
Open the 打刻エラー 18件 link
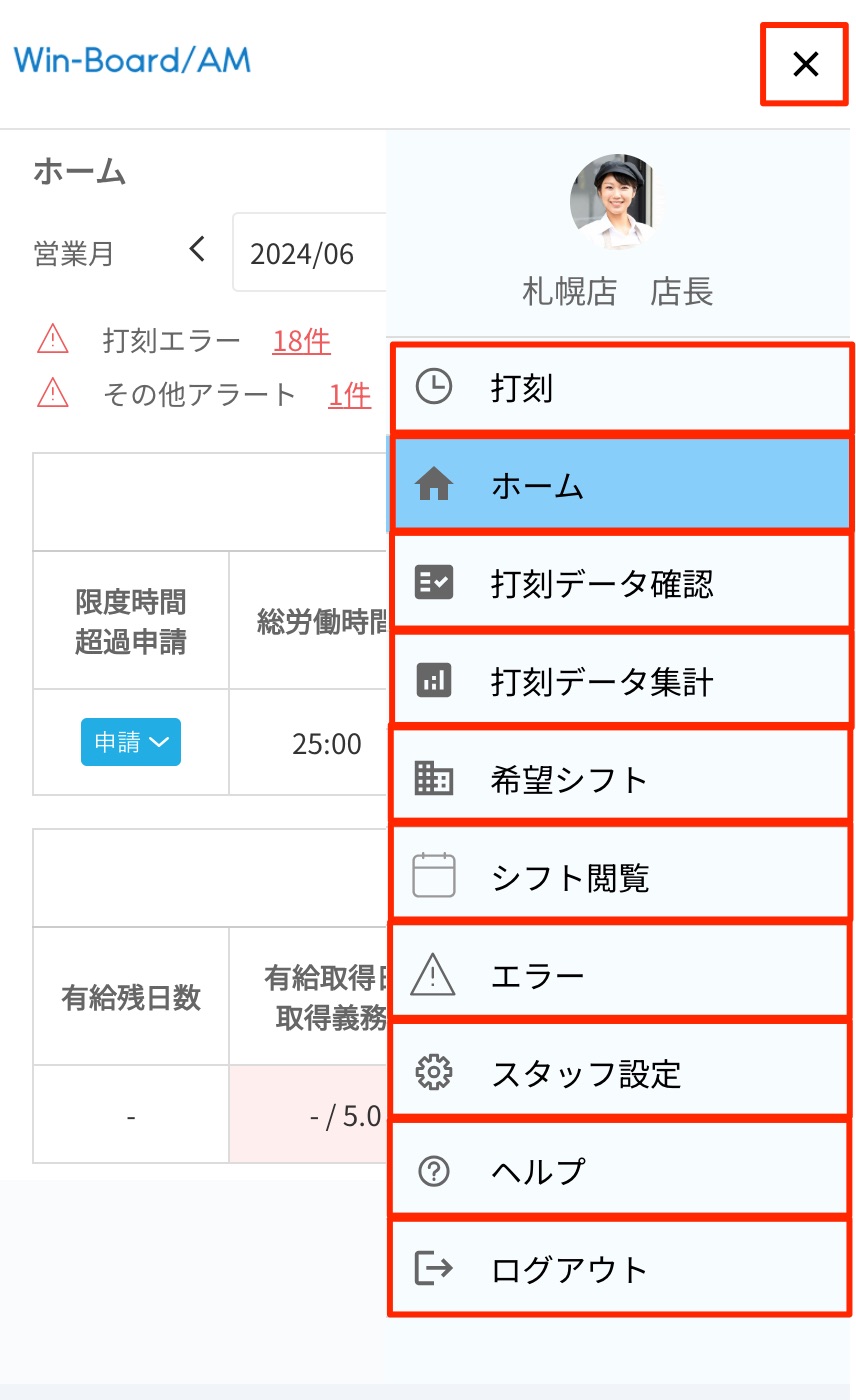[301, 341]
